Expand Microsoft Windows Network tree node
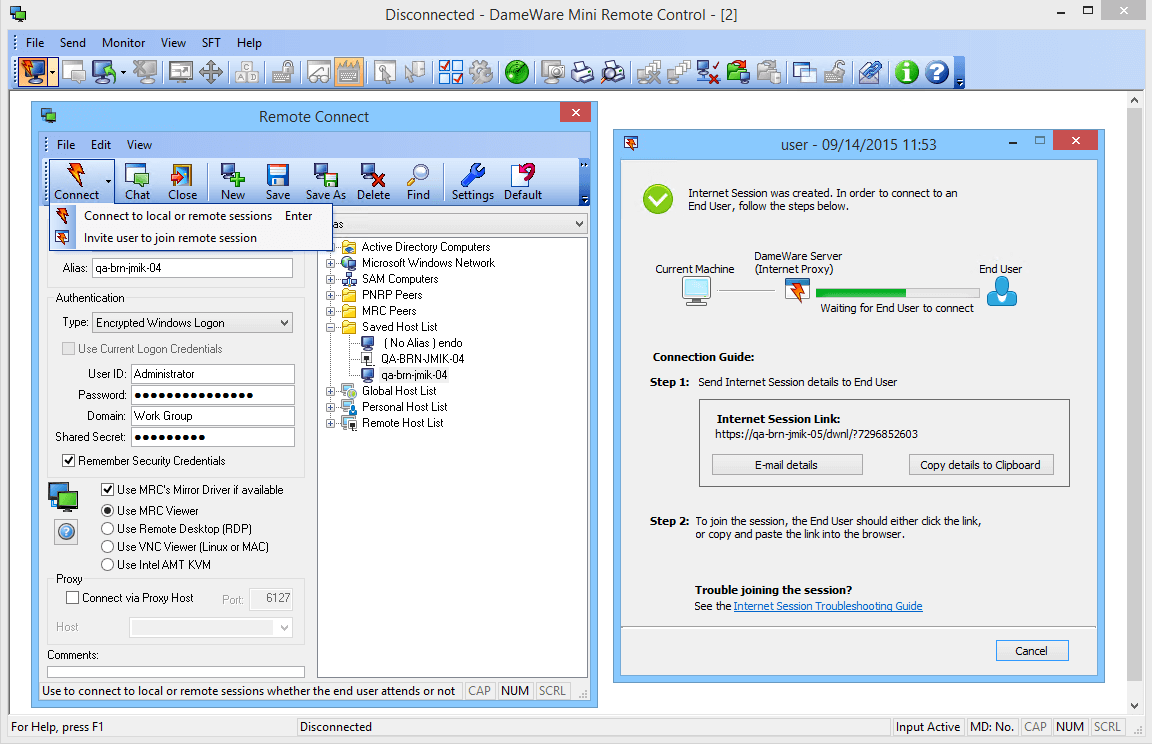1152x744 pixels. coord(331,263)
